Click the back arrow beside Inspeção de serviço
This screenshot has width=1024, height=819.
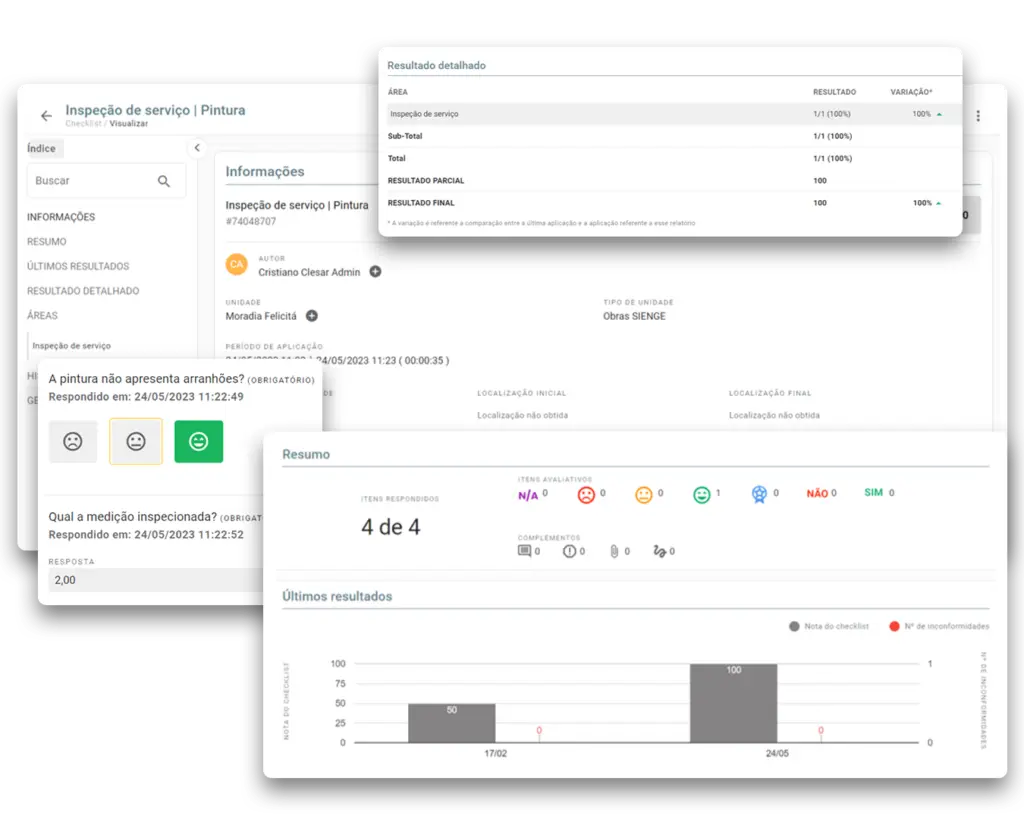[46, 116]
